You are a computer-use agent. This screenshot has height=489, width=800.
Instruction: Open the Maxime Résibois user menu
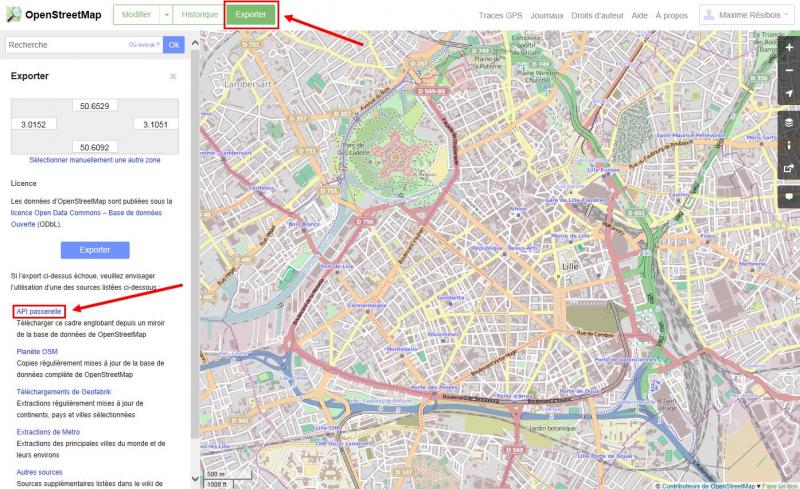748,15
